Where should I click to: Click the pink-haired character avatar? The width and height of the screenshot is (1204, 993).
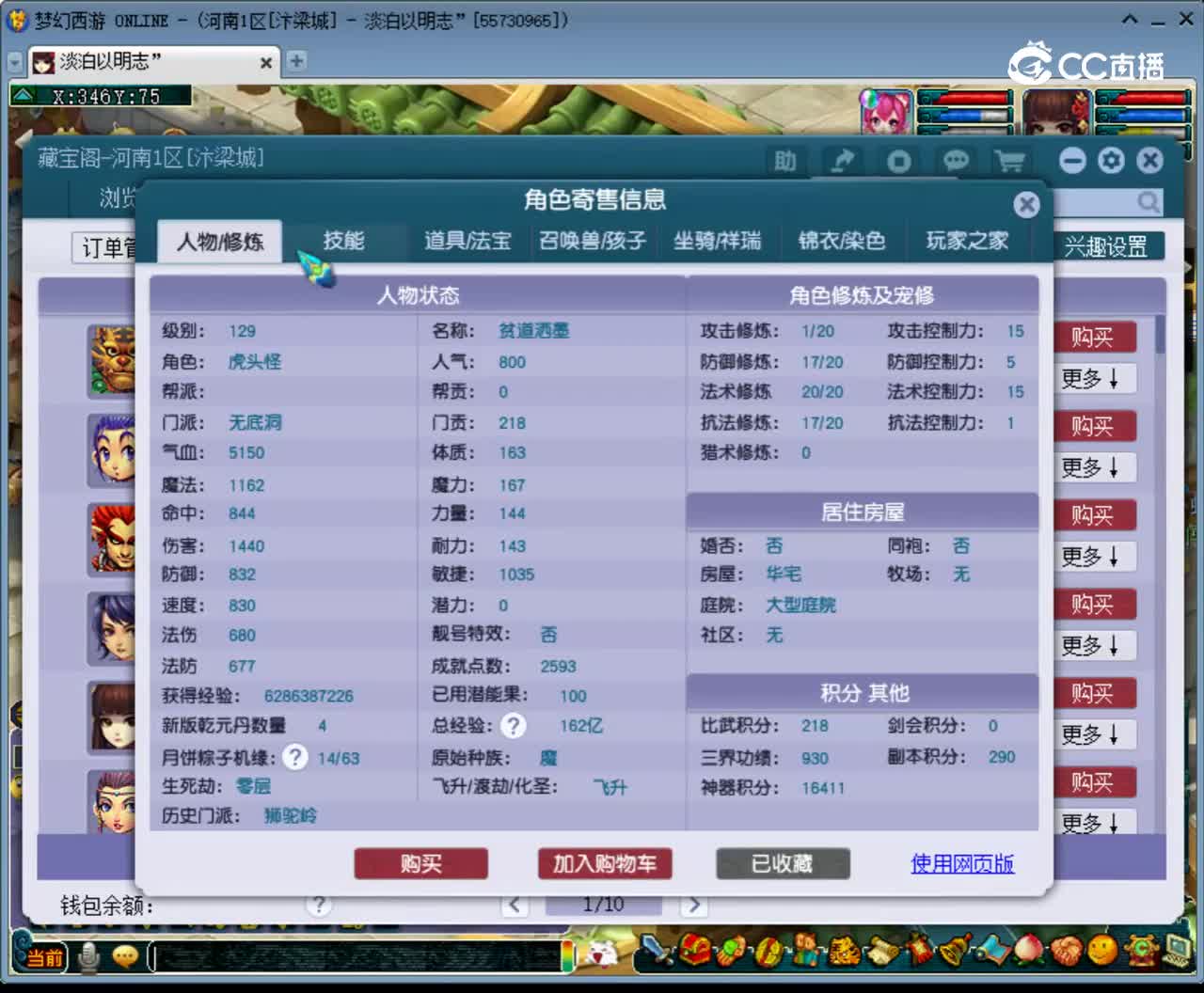[886, 111]
